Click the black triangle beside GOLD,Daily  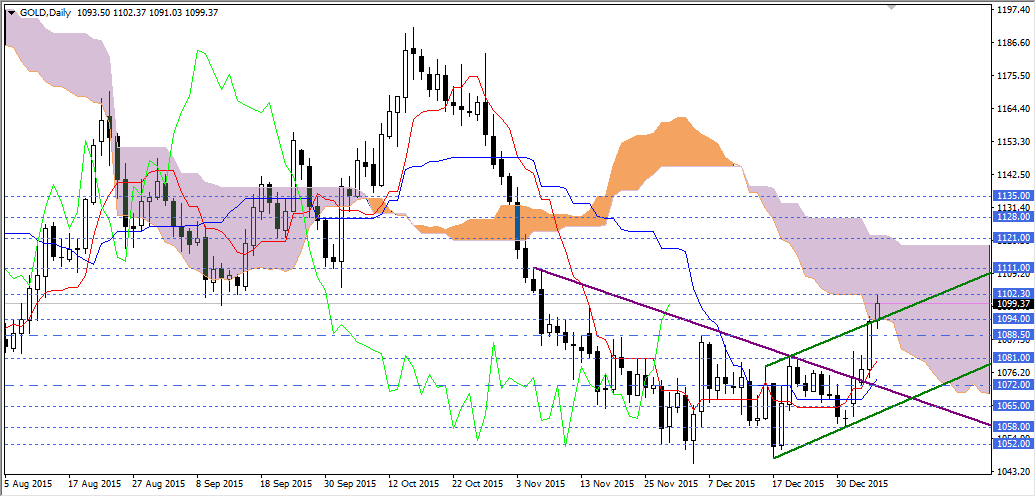click(11, 12)
